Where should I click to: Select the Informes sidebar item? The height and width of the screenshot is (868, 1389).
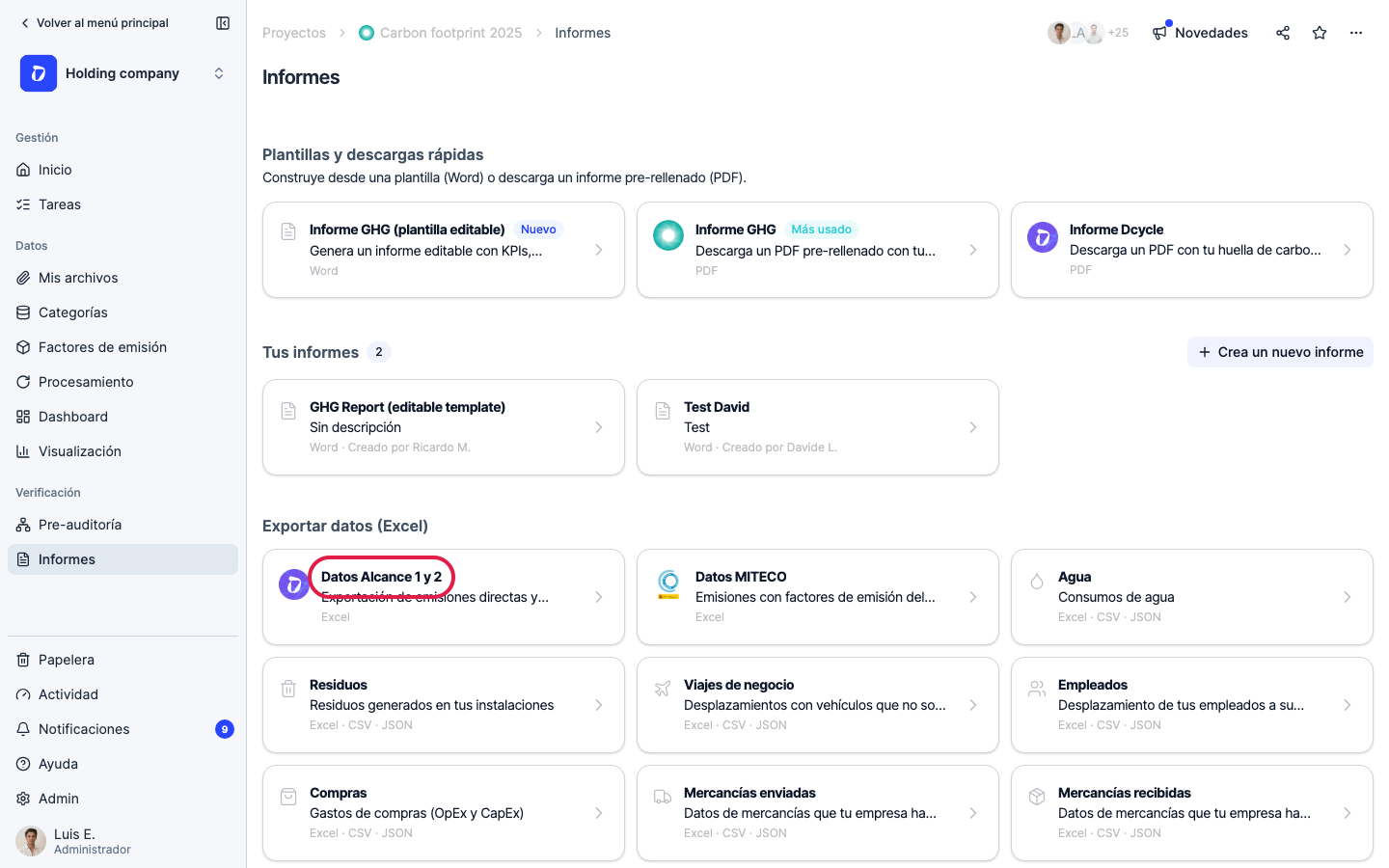pos(123,559)
